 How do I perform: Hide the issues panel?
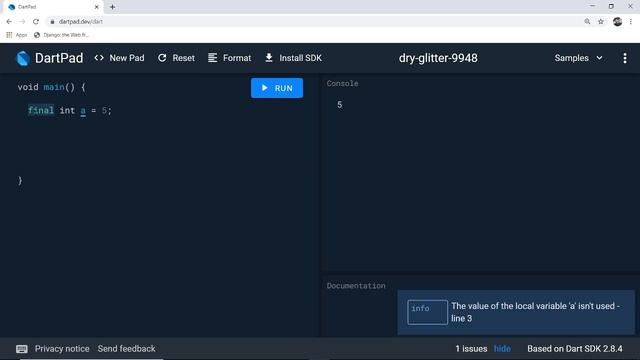click(502, 349)
